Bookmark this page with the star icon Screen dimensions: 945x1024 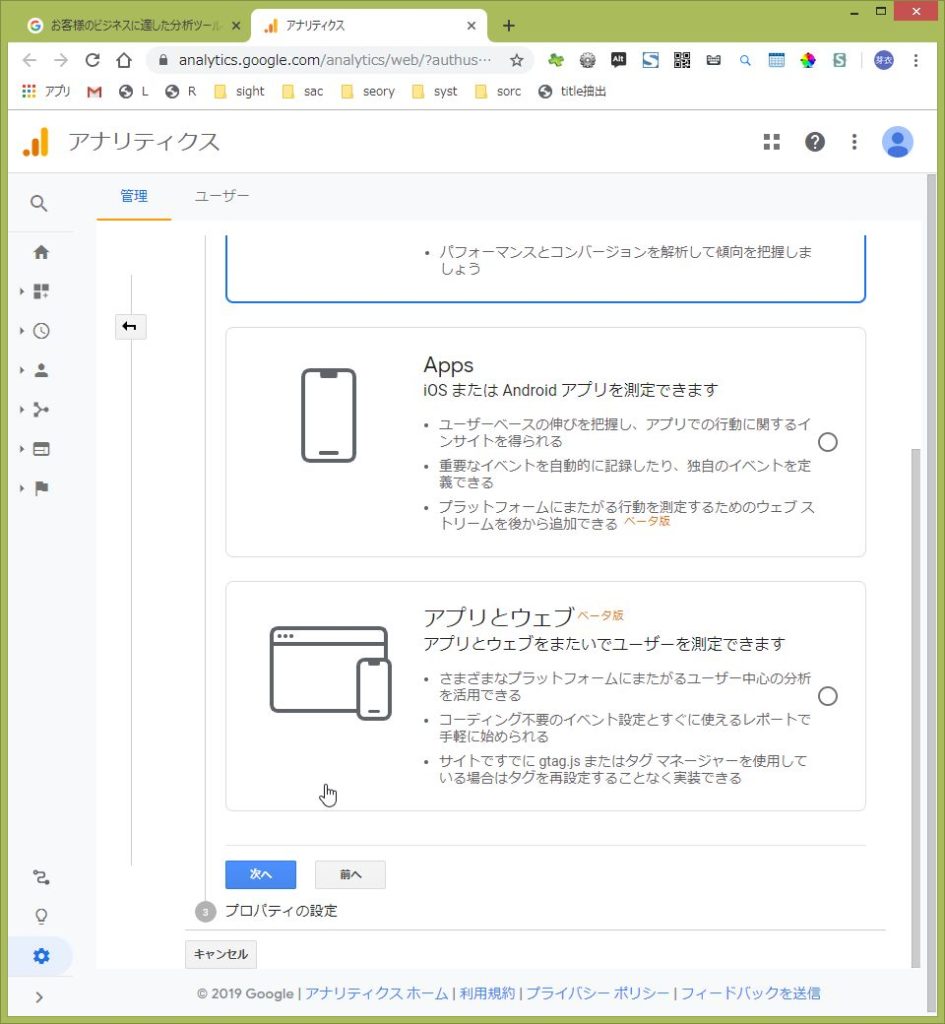point(517,60)
